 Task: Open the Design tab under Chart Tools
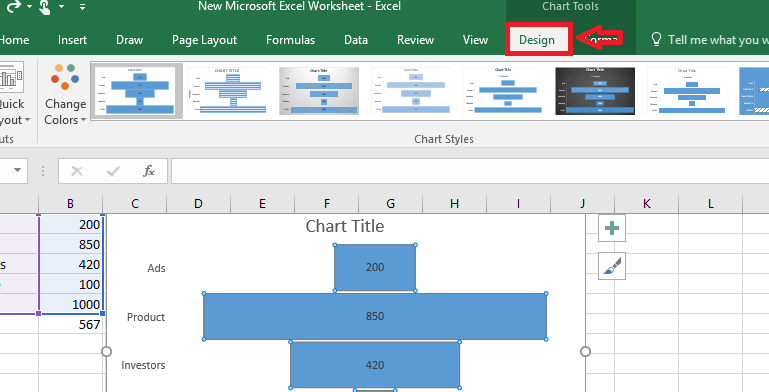pyautogui.click(x=537, y=40)
